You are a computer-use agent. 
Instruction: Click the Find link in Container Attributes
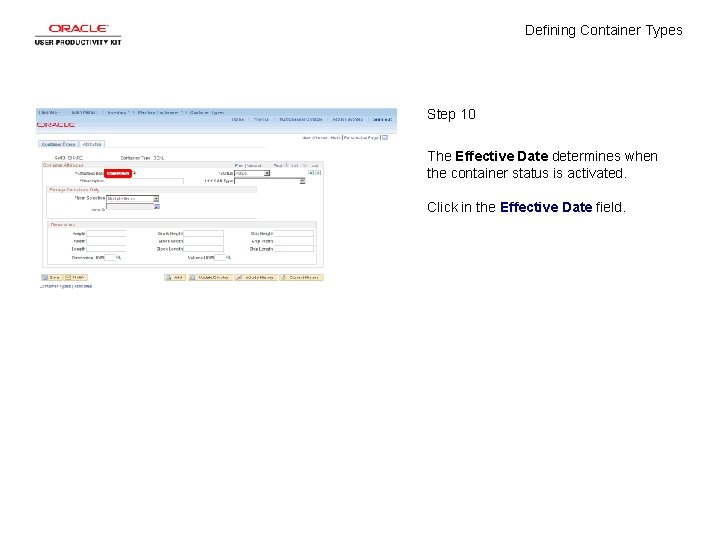pos(239,165)
